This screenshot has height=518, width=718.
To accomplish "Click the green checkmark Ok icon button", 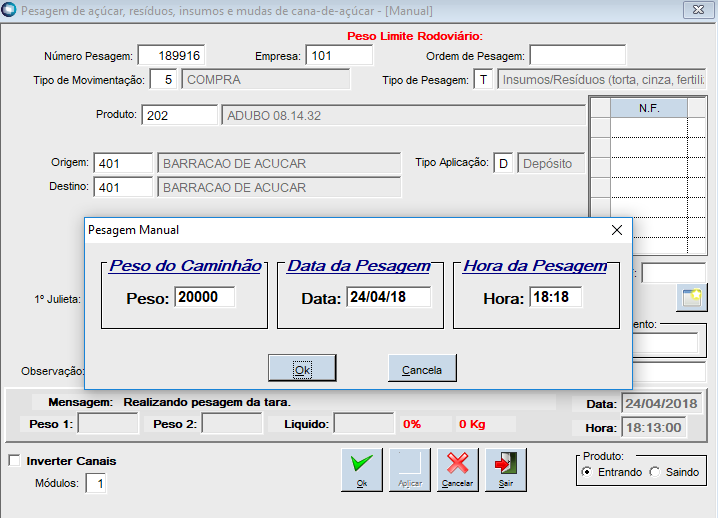I will click(x=362, y=470).
